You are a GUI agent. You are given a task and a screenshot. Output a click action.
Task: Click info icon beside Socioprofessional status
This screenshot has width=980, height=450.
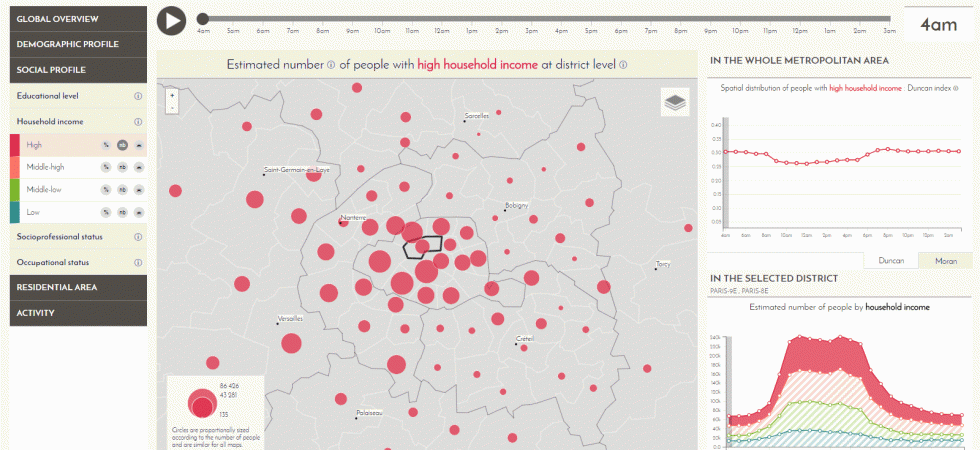(138, 237)
